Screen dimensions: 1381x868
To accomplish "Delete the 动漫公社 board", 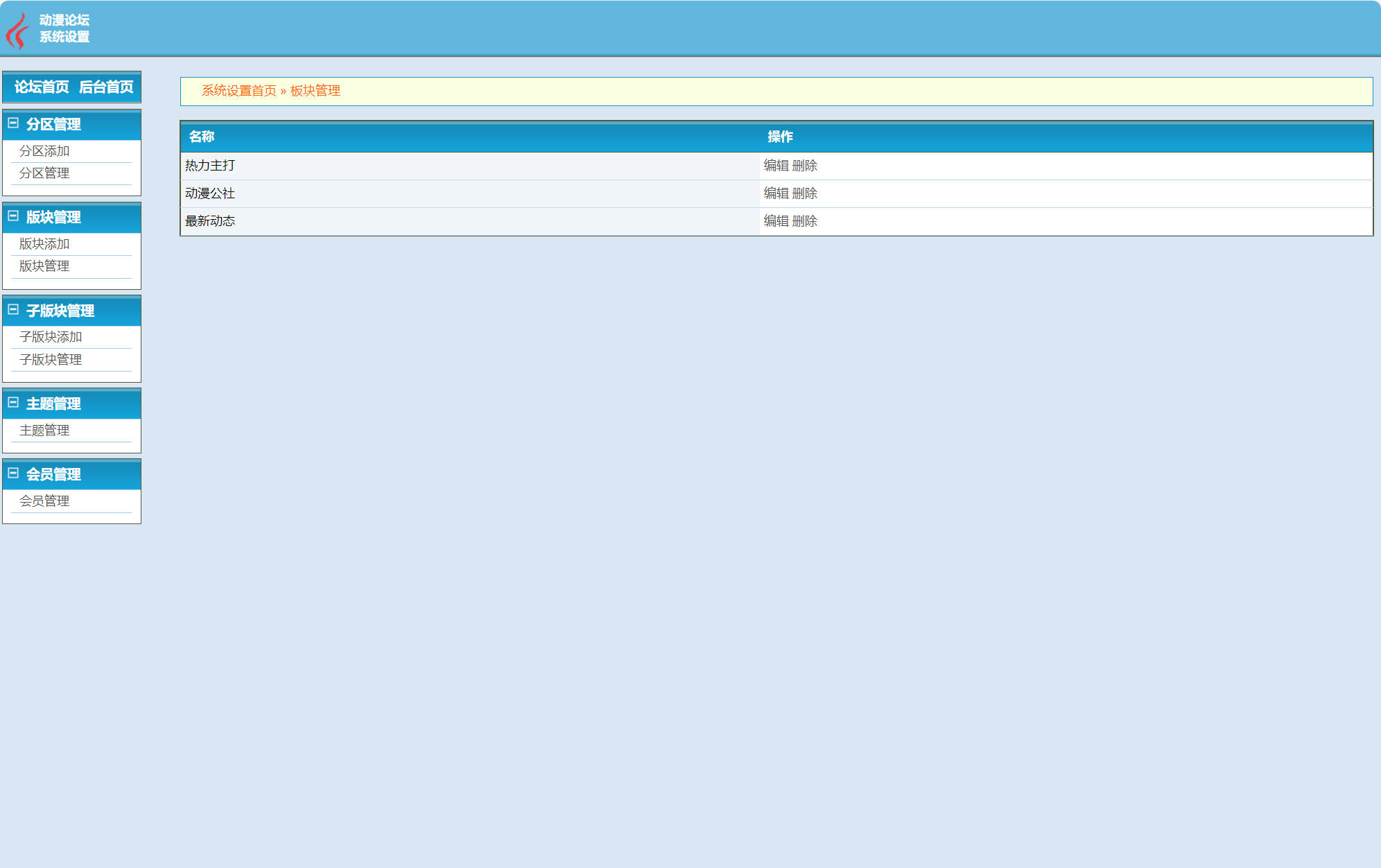I will tap(804, 193).
